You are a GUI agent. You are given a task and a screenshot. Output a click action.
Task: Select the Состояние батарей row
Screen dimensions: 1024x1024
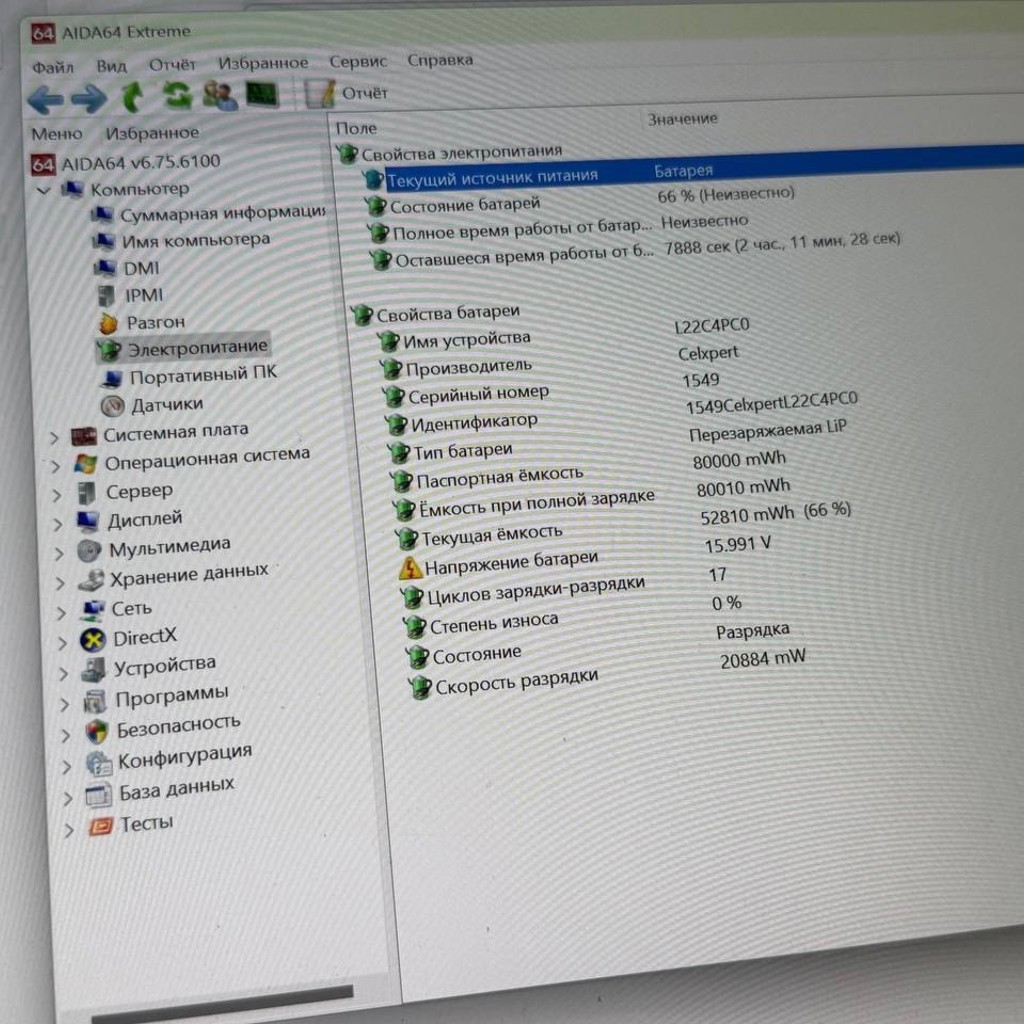point(579,200)
